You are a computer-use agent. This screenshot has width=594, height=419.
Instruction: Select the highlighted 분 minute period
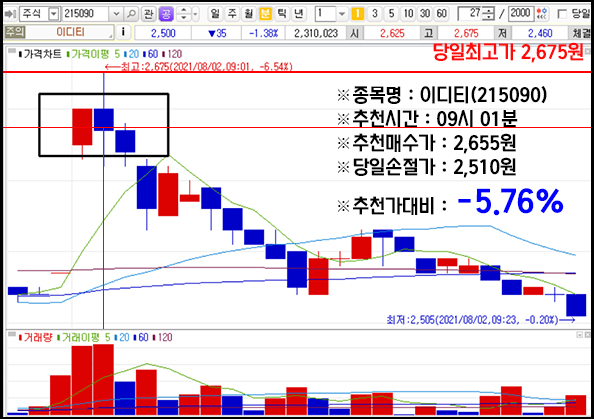(x=265, y=14)
